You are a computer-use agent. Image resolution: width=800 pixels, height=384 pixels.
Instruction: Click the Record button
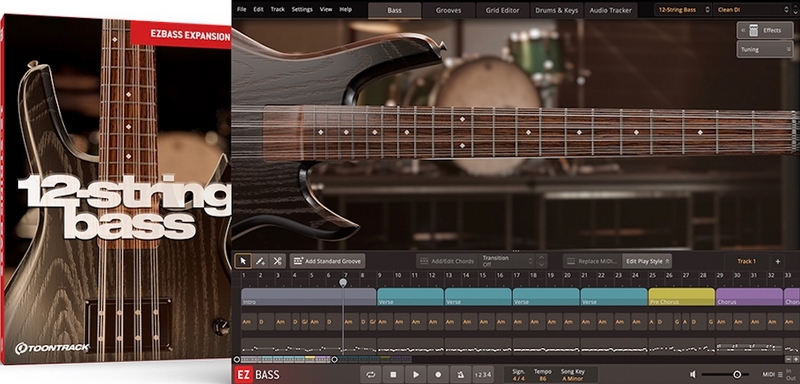click(438, 375)
